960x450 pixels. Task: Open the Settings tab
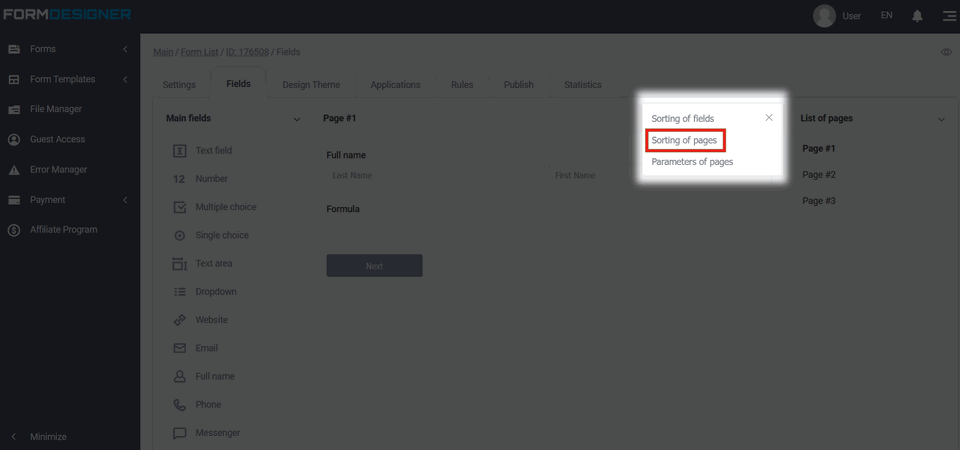pos(179,85)
